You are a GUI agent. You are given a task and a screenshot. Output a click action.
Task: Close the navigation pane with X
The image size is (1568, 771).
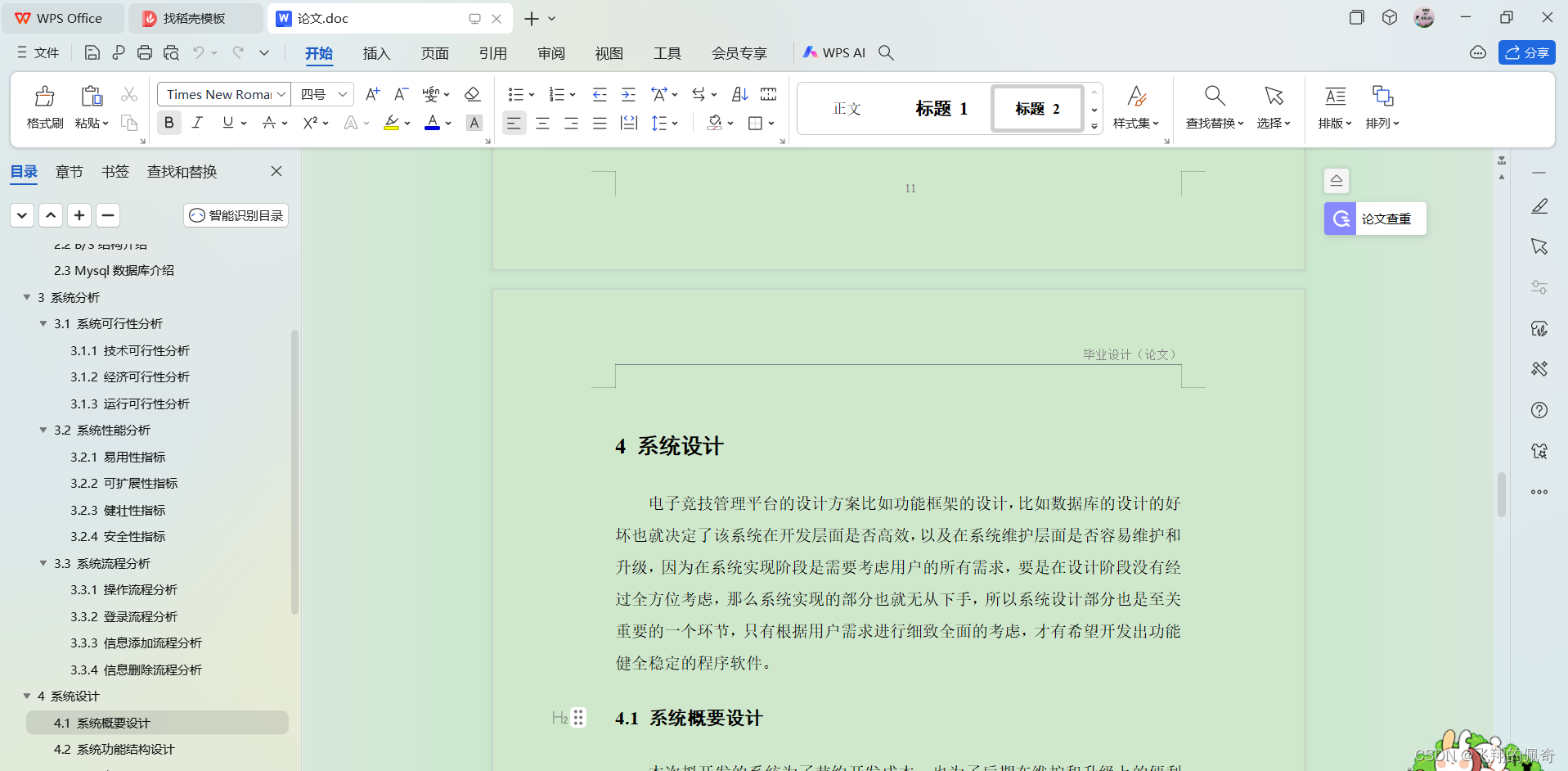(276, 171)
